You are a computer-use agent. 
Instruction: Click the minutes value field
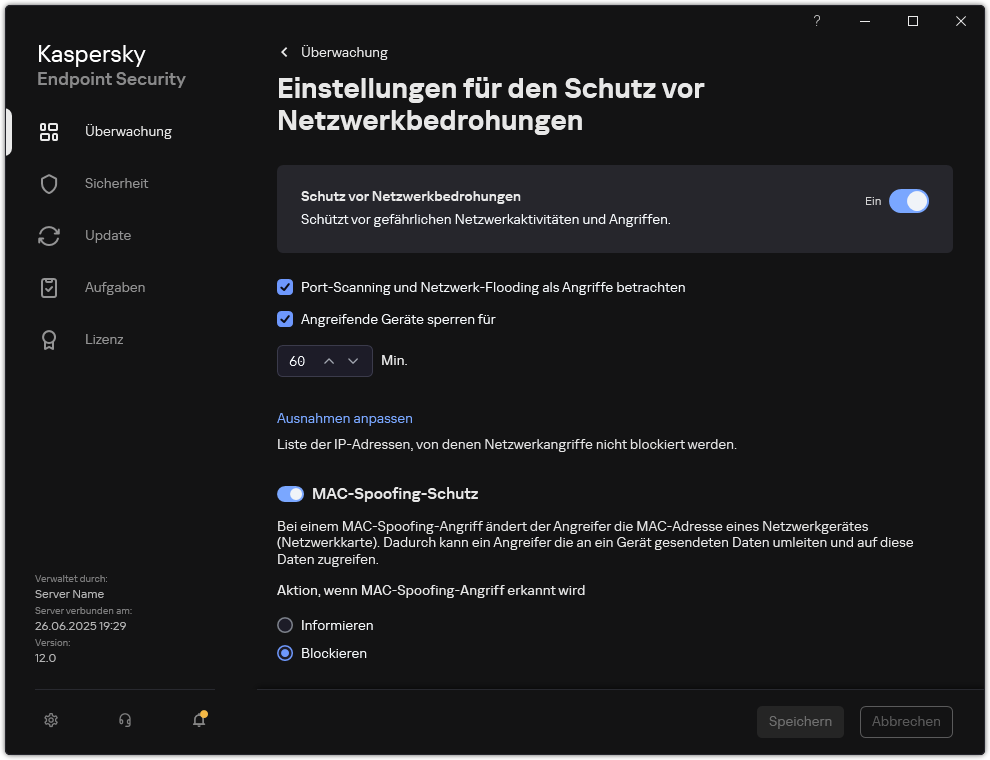(x=297, y=360)
